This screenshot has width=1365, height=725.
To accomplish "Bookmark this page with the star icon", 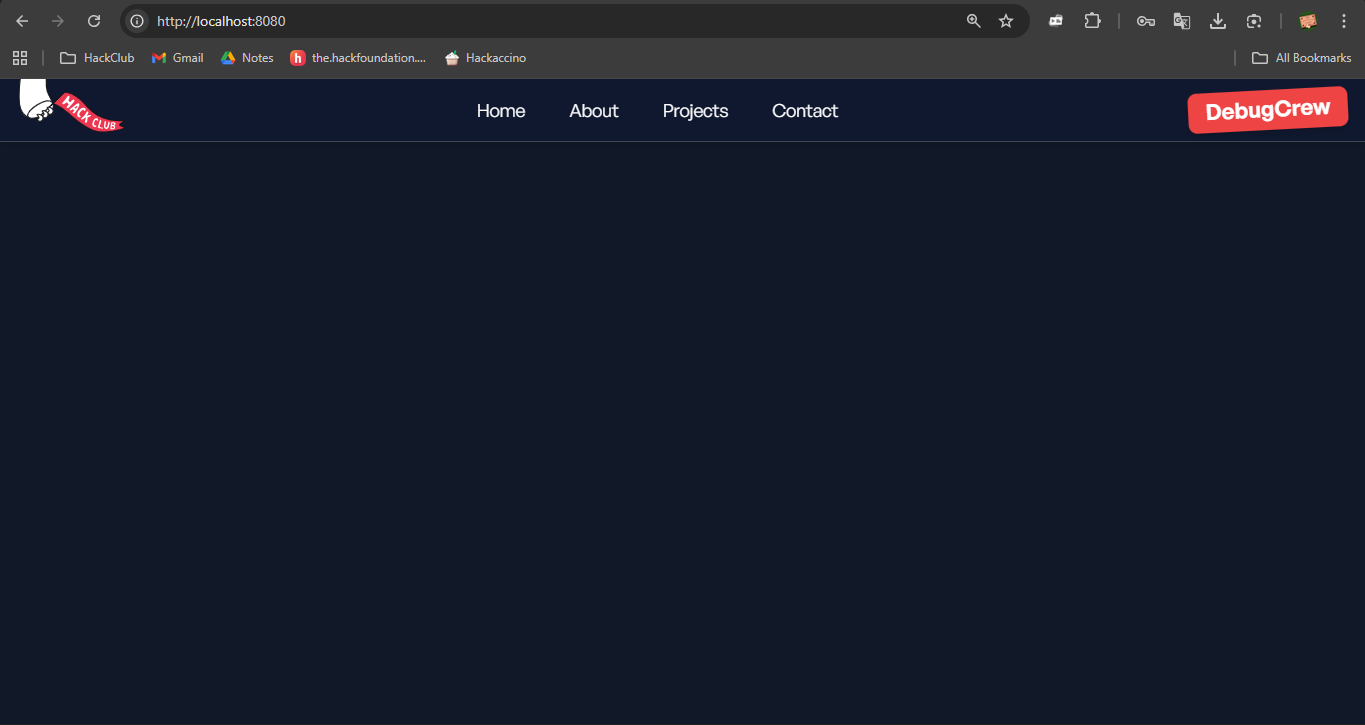I will pyautogui.click(x=1006, y=21).
